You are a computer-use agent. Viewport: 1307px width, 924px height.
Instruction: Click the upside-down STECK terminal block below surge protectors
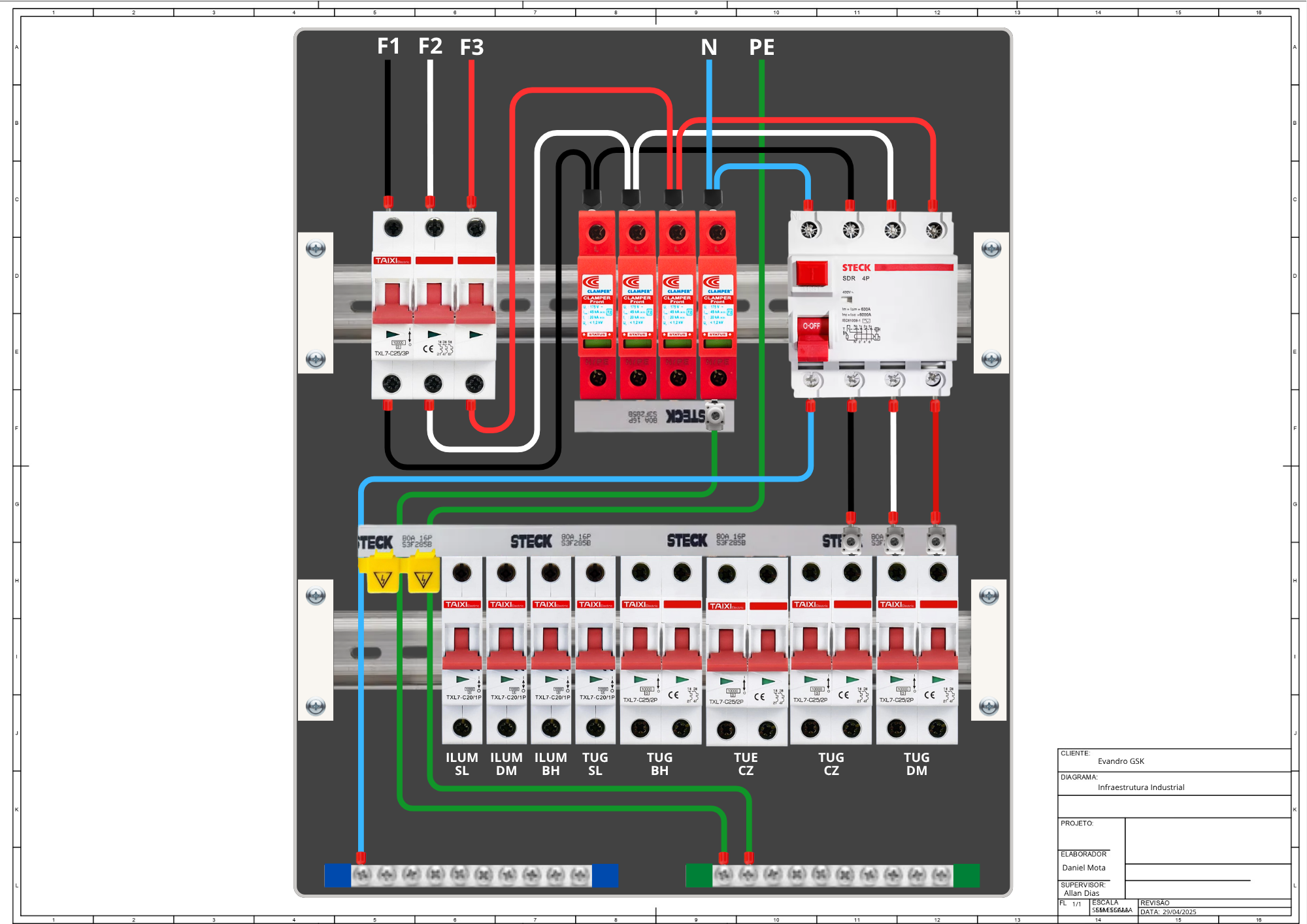coord(653,416)
